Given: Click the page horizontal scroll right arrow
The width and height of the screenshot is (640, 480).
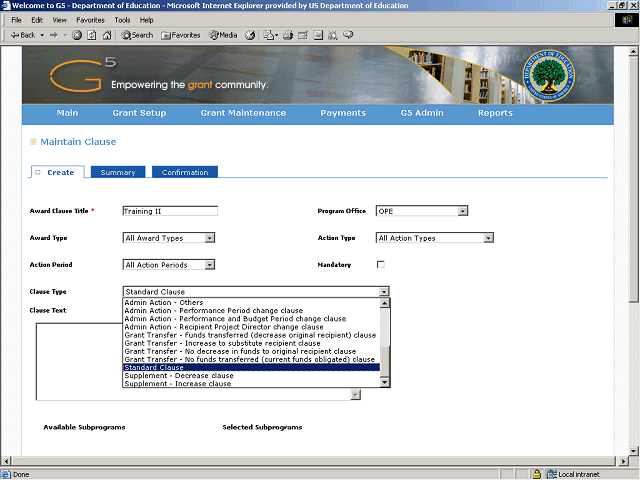Looking at the screenshot, I should (x=623, y=461).
